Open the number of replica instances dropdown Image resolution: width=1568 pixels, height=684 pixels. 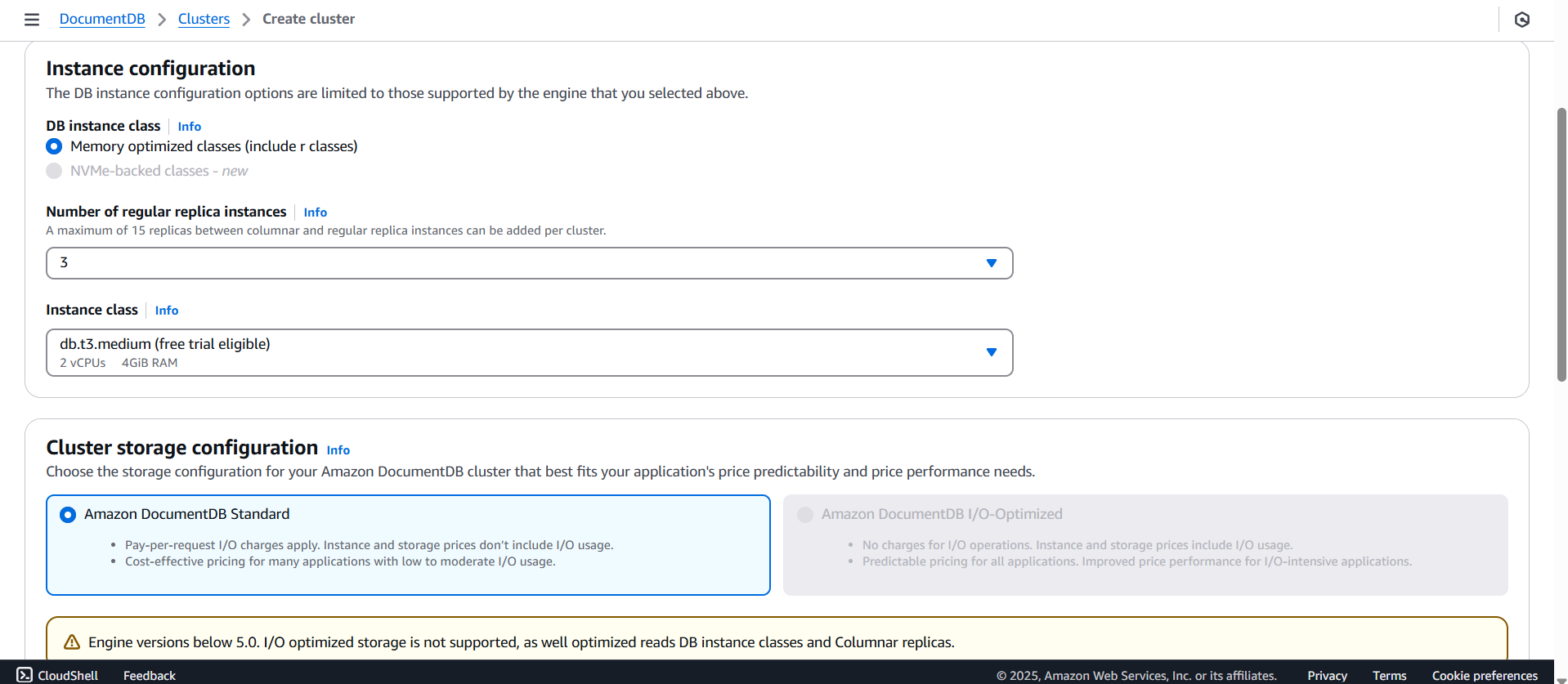[x=530, y=263]
